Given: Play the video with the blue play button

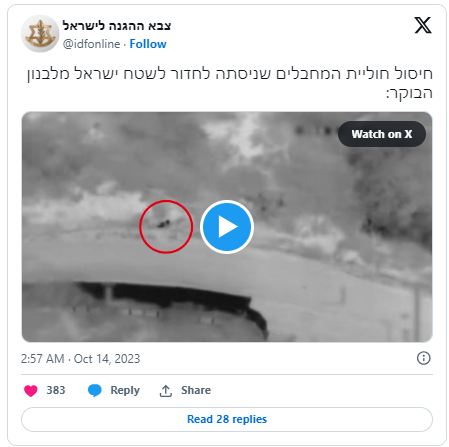Looking at the screenshot, I should (x=227, y=227).
